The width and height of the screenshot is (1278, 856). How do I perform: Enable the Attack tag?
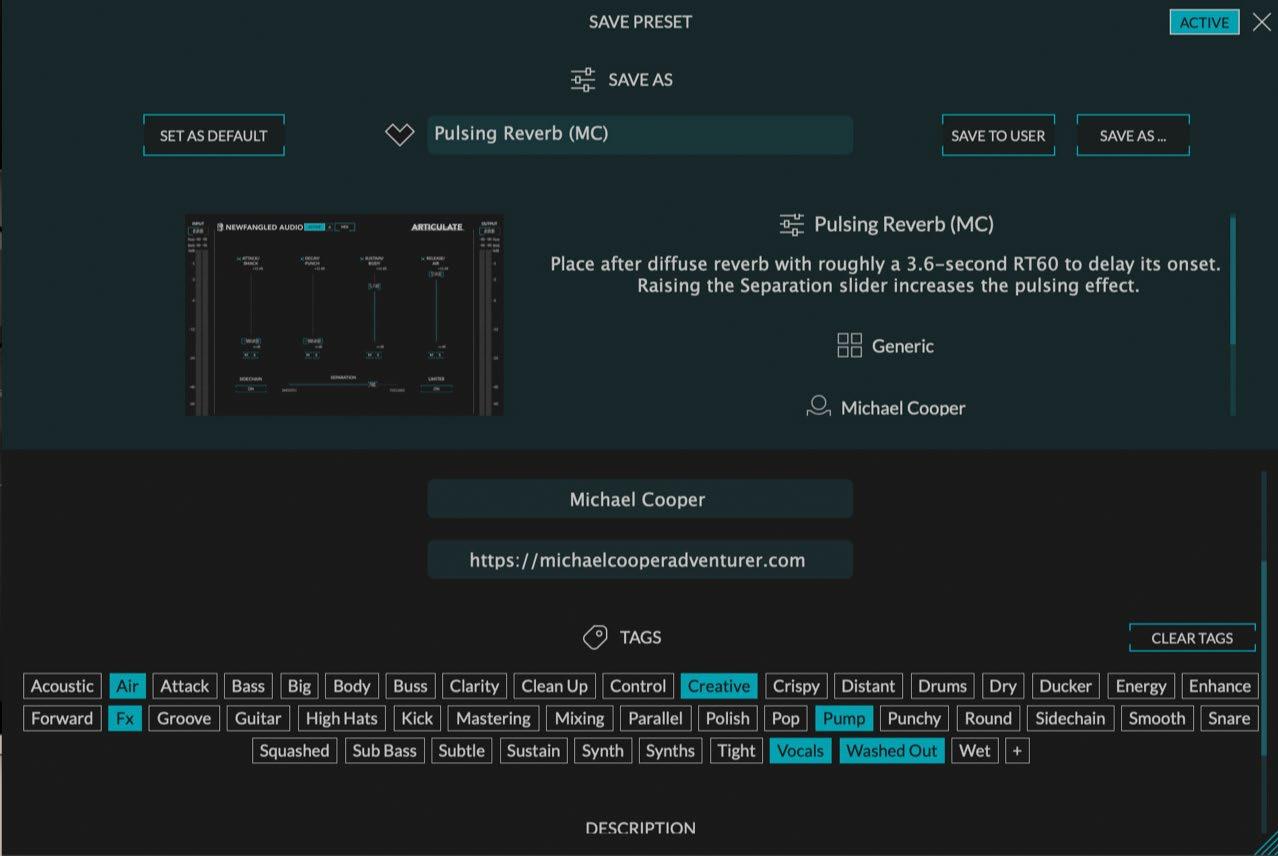click(x=185, y=686)
